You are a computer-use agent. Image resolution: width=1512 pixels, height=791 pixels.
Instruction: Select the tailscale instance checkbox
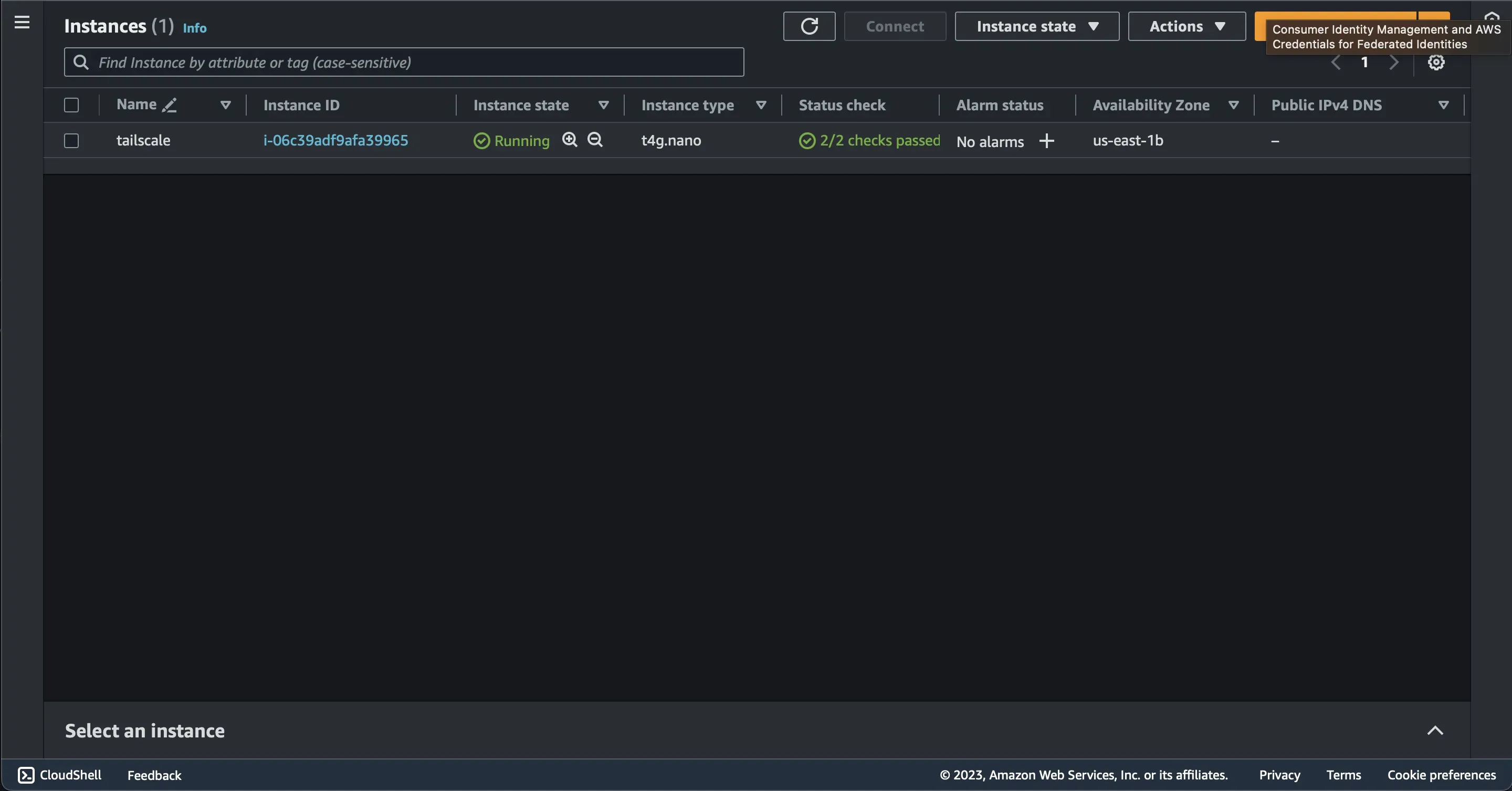click(71, 141)
